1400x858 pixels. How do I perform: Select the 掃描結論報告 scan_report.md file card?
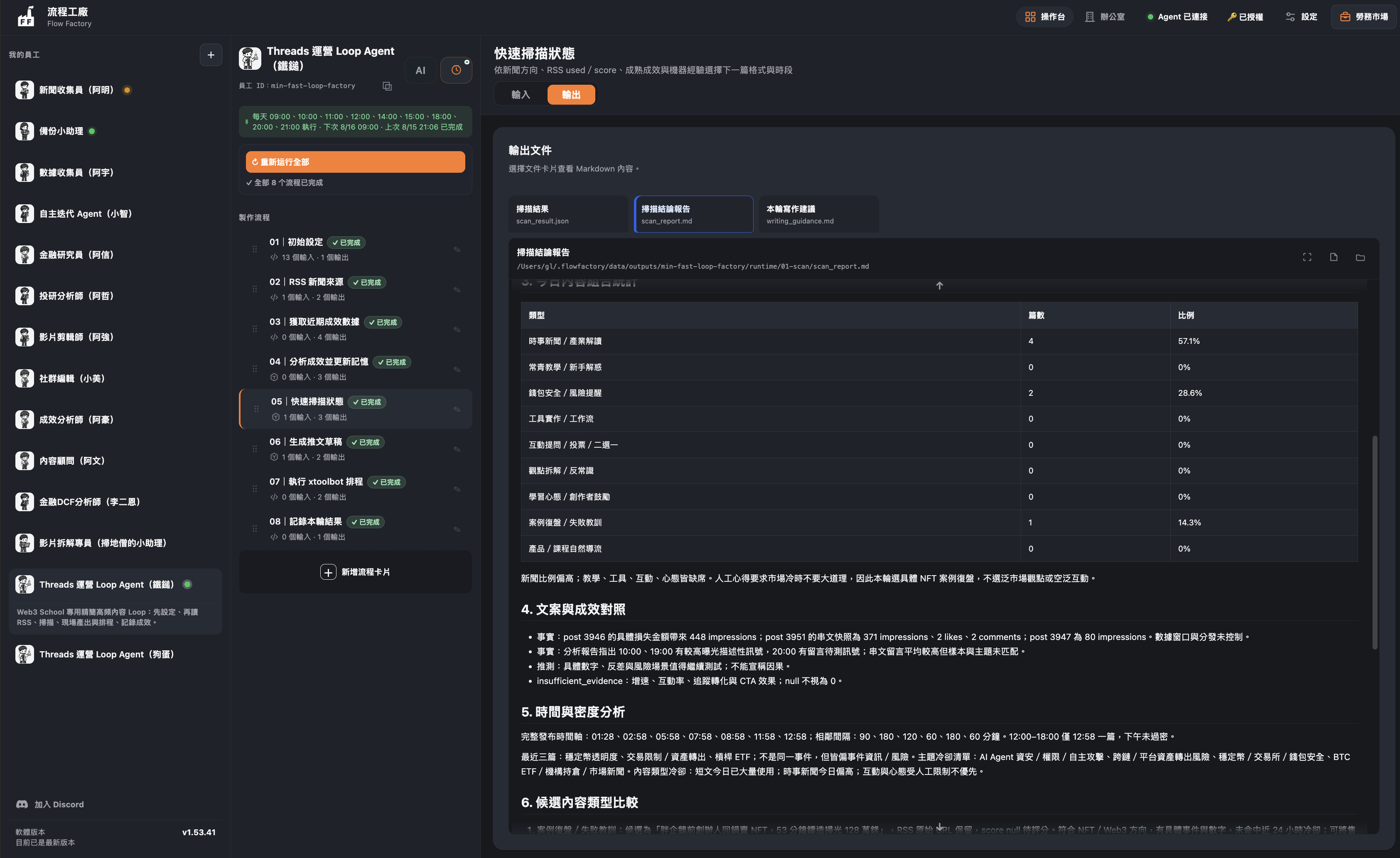click(x=693, y=214)
